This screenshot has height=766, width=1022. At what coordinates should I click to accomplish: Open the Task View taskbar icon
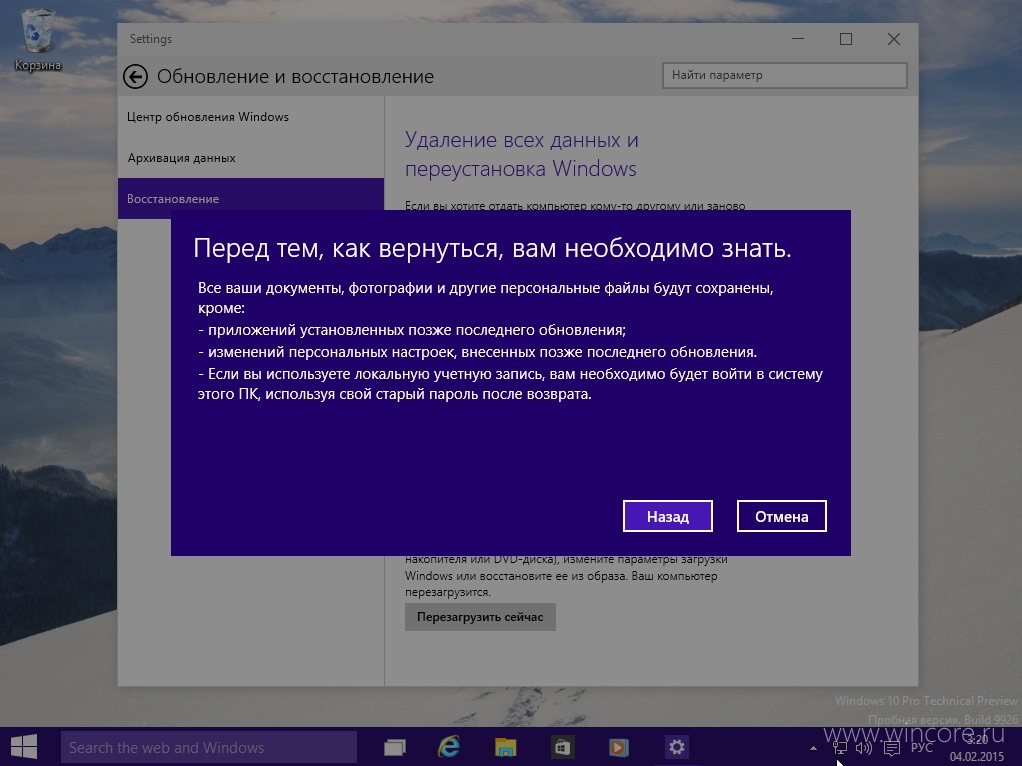tap(394, 747)
